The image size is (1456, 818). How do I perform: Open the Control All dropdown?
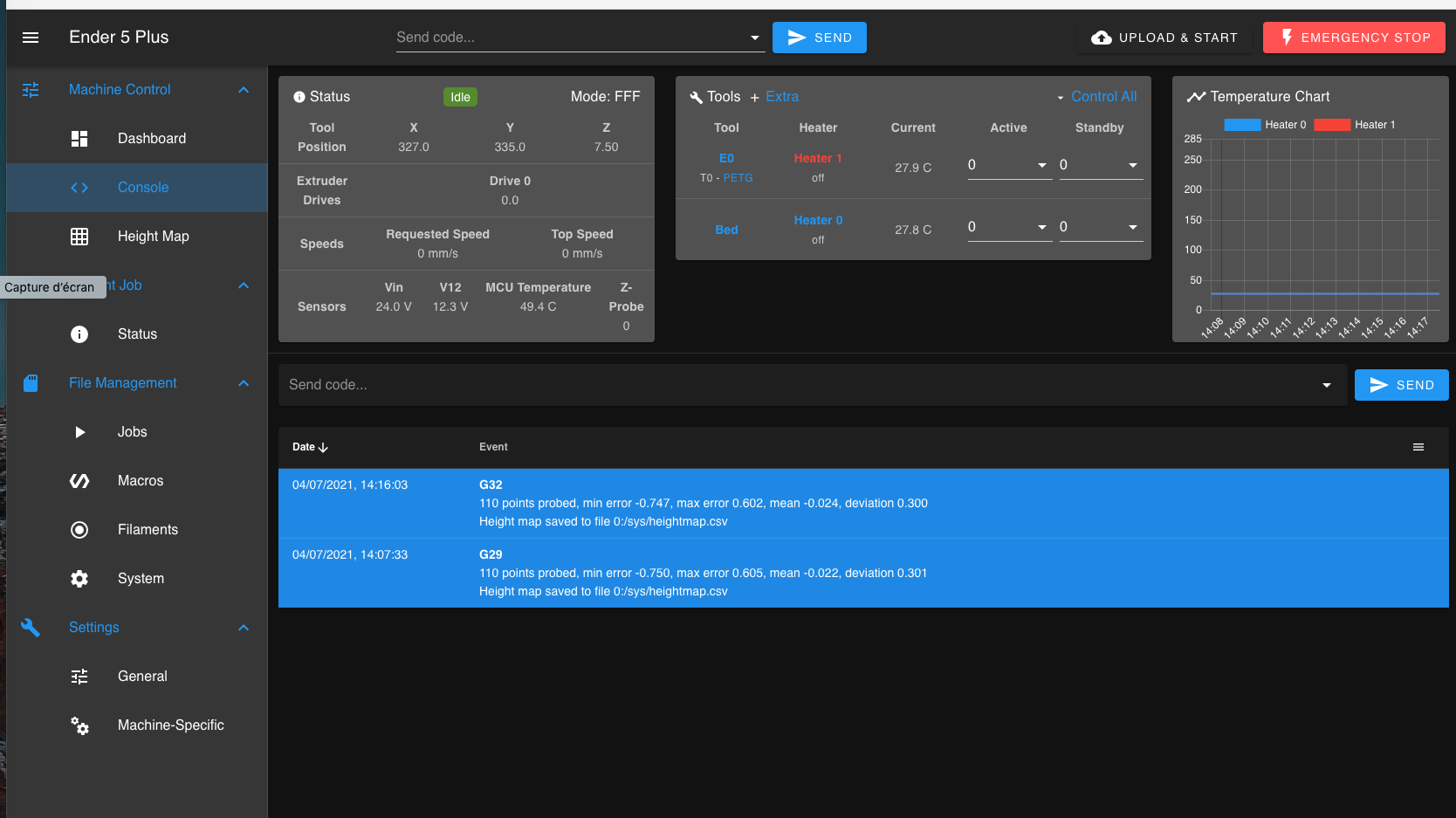tap(1096, 97)
